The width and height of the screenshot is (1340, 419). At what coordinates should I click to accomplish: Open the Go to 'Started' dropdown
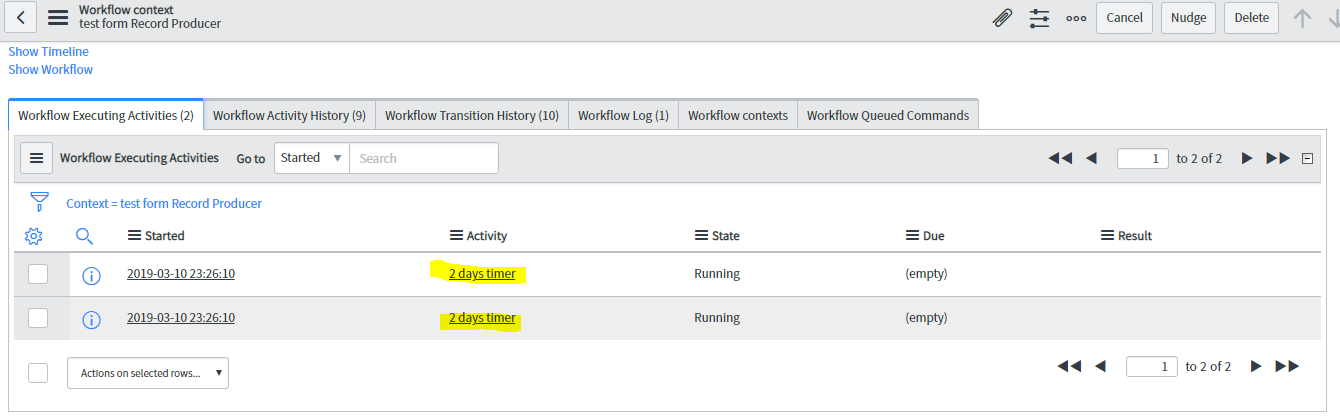pyautogui.click(x=312, y=158)
